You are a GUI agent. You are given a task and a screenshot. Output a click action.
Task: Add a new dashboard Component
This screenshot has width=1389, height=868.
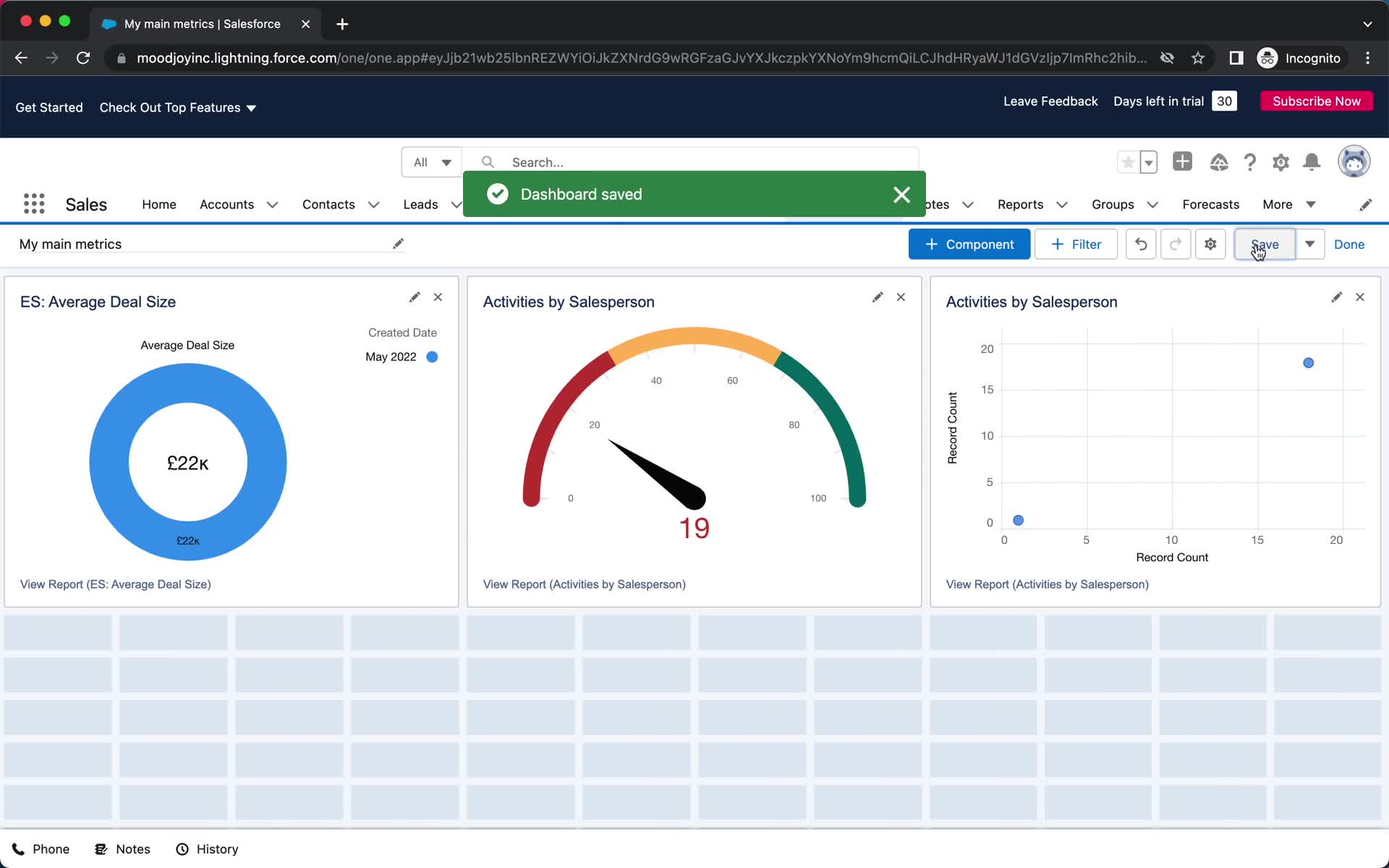pos(969,244)
